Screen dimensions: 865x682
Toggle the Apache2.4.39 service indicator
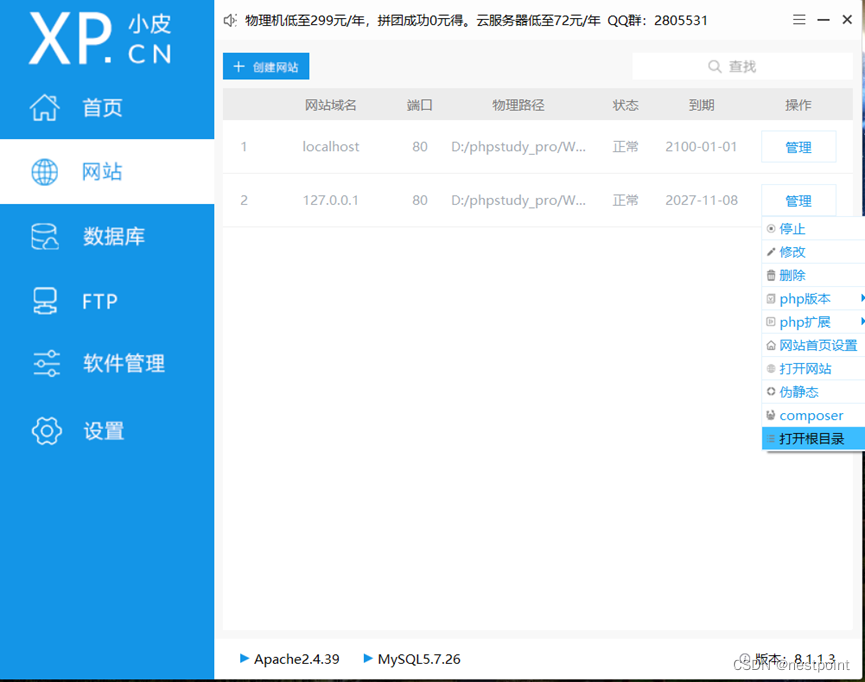[243, 659]
